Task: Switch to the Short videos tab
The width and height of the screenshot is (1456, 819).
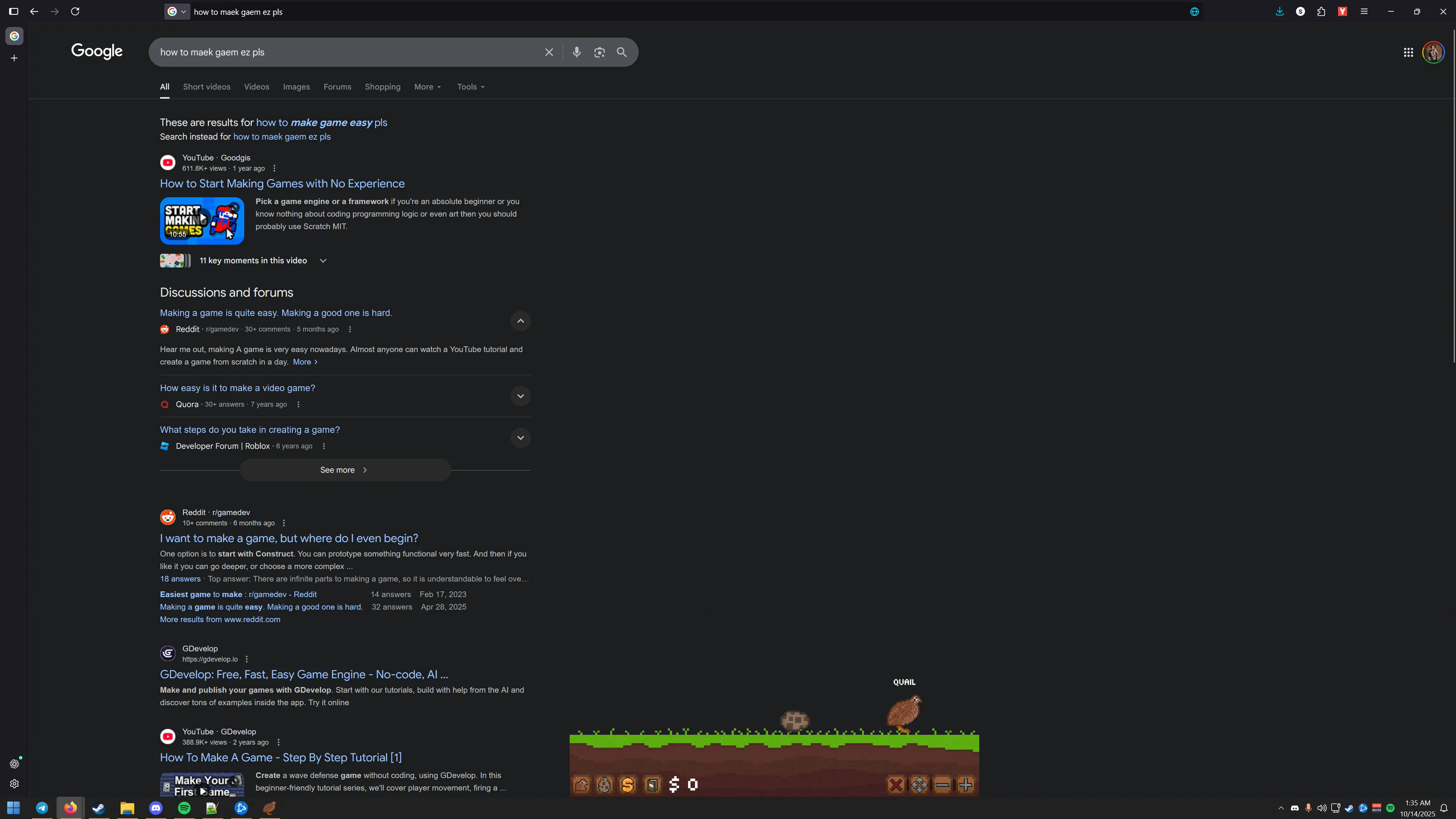Action: click(x=206, y=87)
